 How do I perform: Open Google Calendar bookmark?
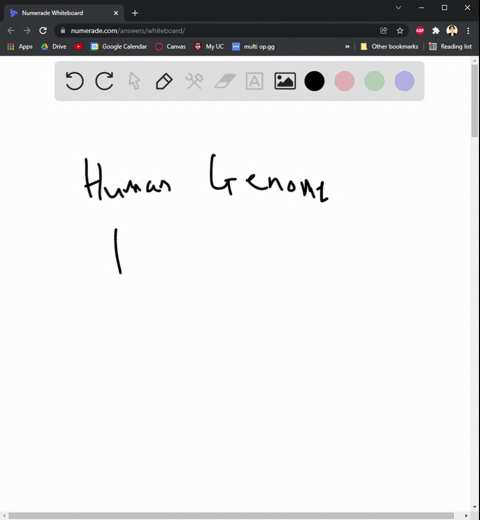pyautogui.click(x=119, y=47)
